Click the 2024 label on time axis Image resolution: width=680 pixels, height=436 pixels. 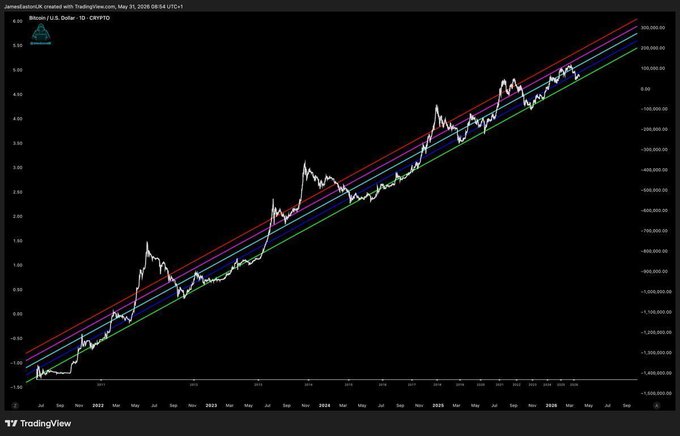(324, 406)
